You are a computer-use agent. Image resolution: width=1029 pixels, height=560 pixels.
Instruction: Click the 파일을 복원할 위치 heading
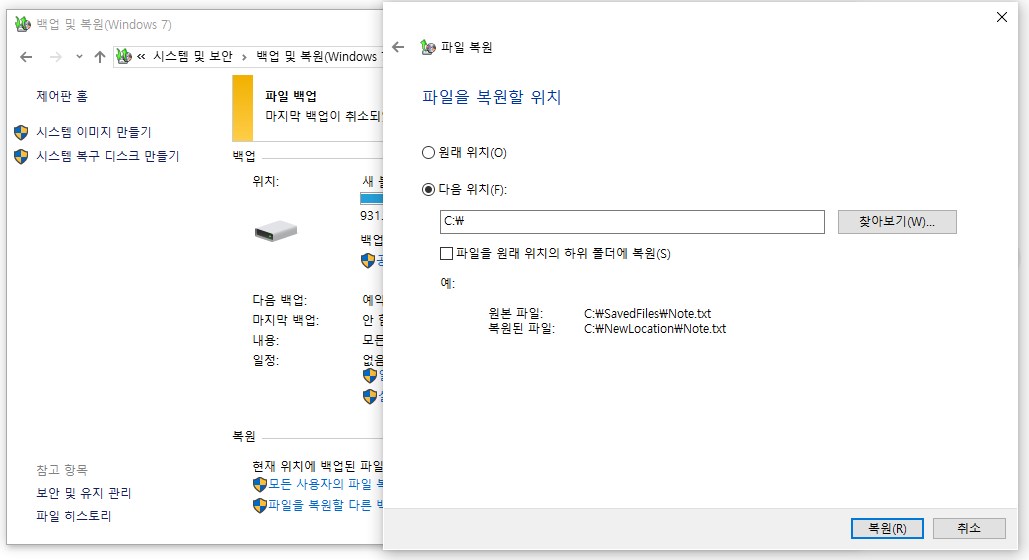coord(492,97)
